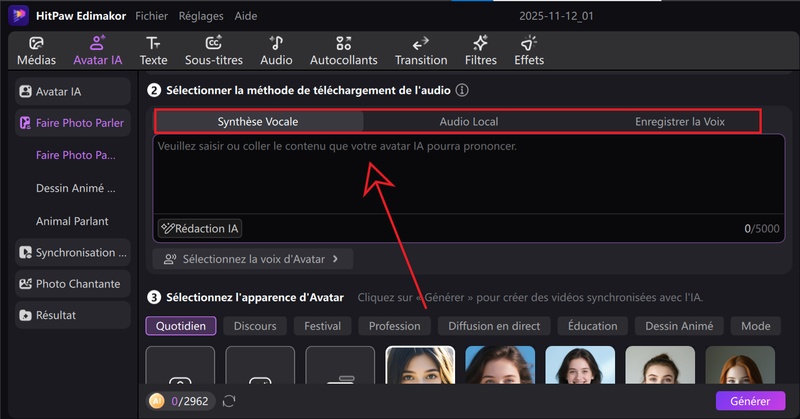Open the Réglages menu
Screen dimensions: 800x419
(201, 16)
